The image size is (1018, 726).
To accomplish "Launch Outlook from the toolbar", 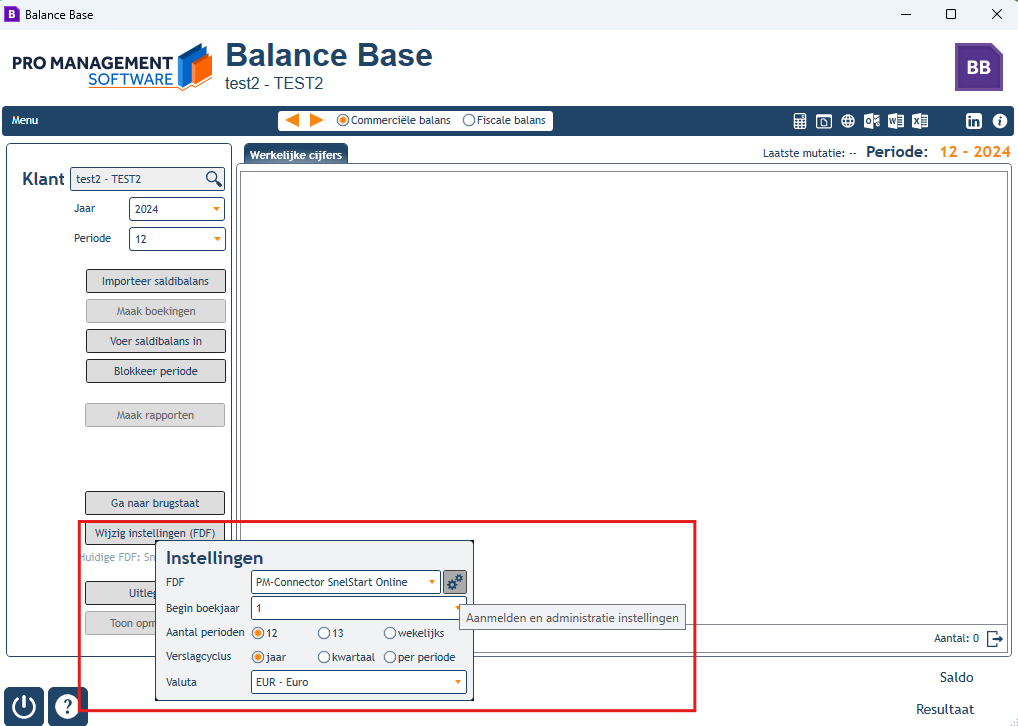I will point(872,121).
